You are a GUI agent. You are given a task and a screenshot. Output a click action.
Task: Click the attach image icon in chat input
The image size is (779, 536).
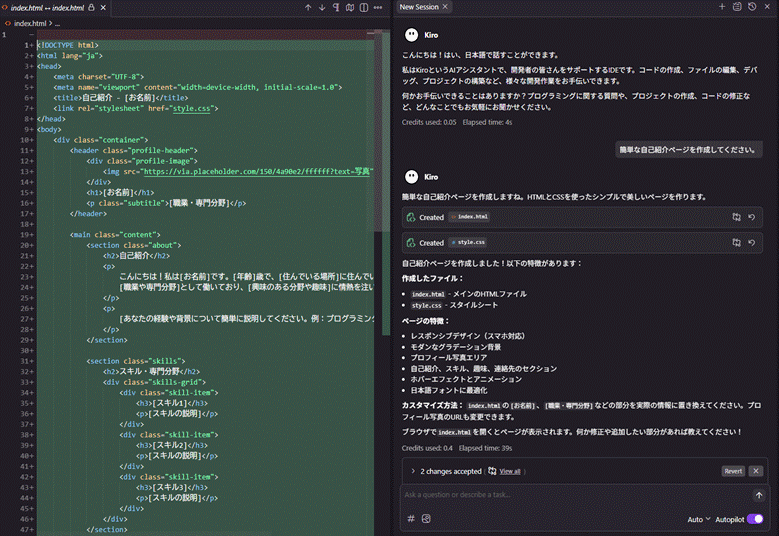click(x=426, y=519)
